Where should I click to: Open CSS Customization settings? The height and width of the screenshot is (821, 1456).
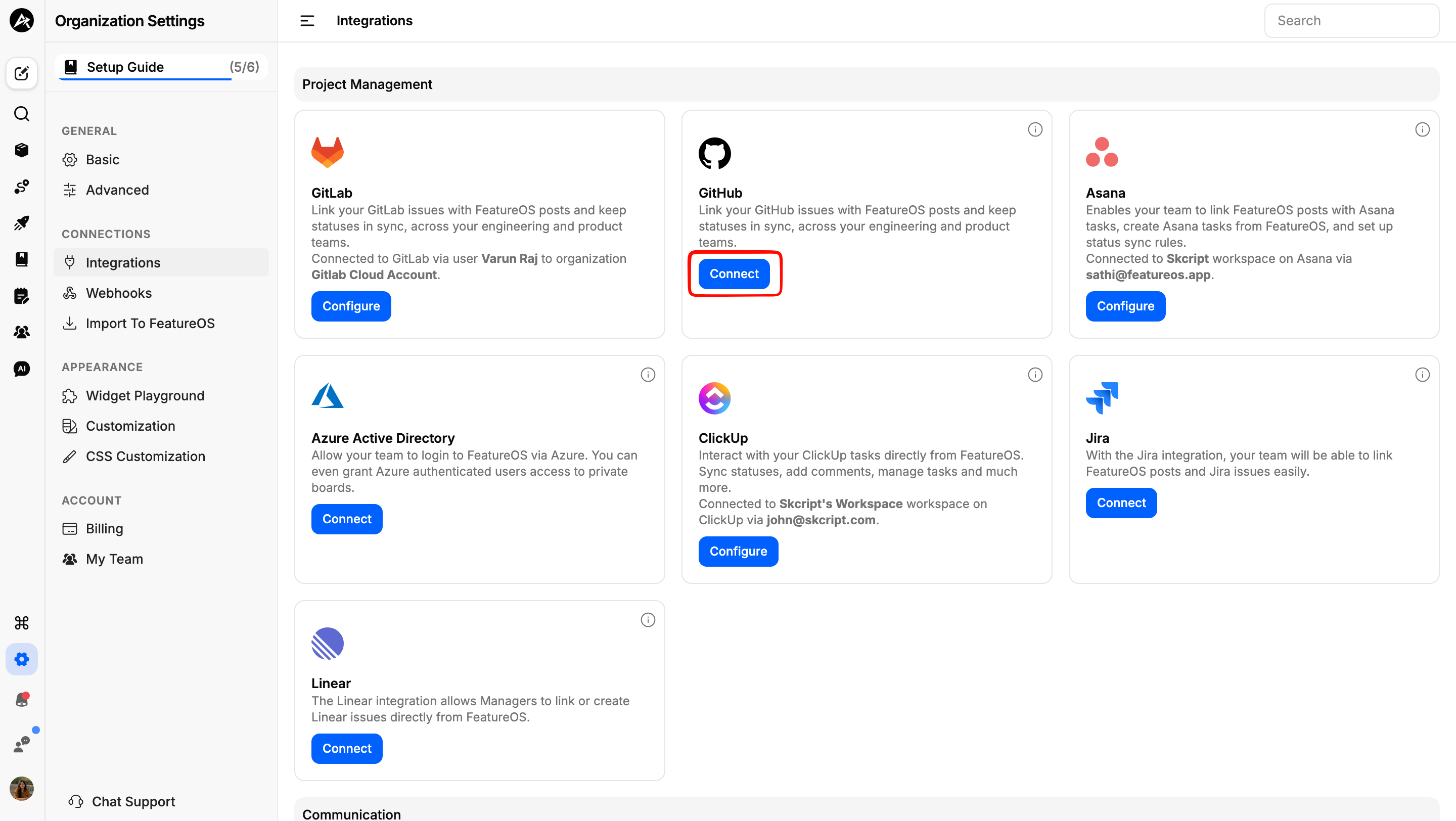161,457
